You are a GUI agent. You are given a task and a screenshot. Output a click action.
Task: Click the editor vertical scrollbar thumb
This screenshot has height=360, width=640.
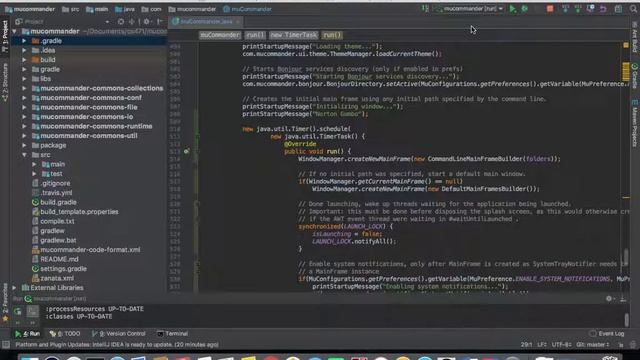(x=626, y=257)
